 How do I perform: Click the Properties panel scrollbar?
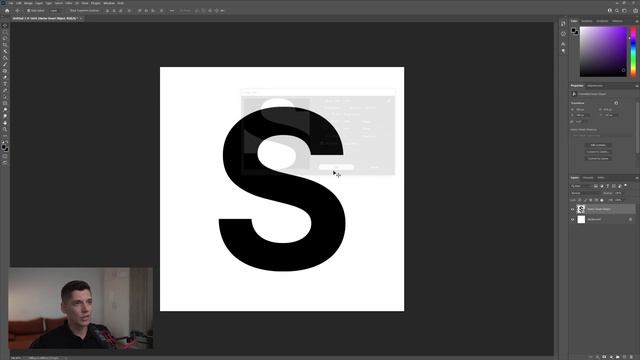tap(638, 127)
